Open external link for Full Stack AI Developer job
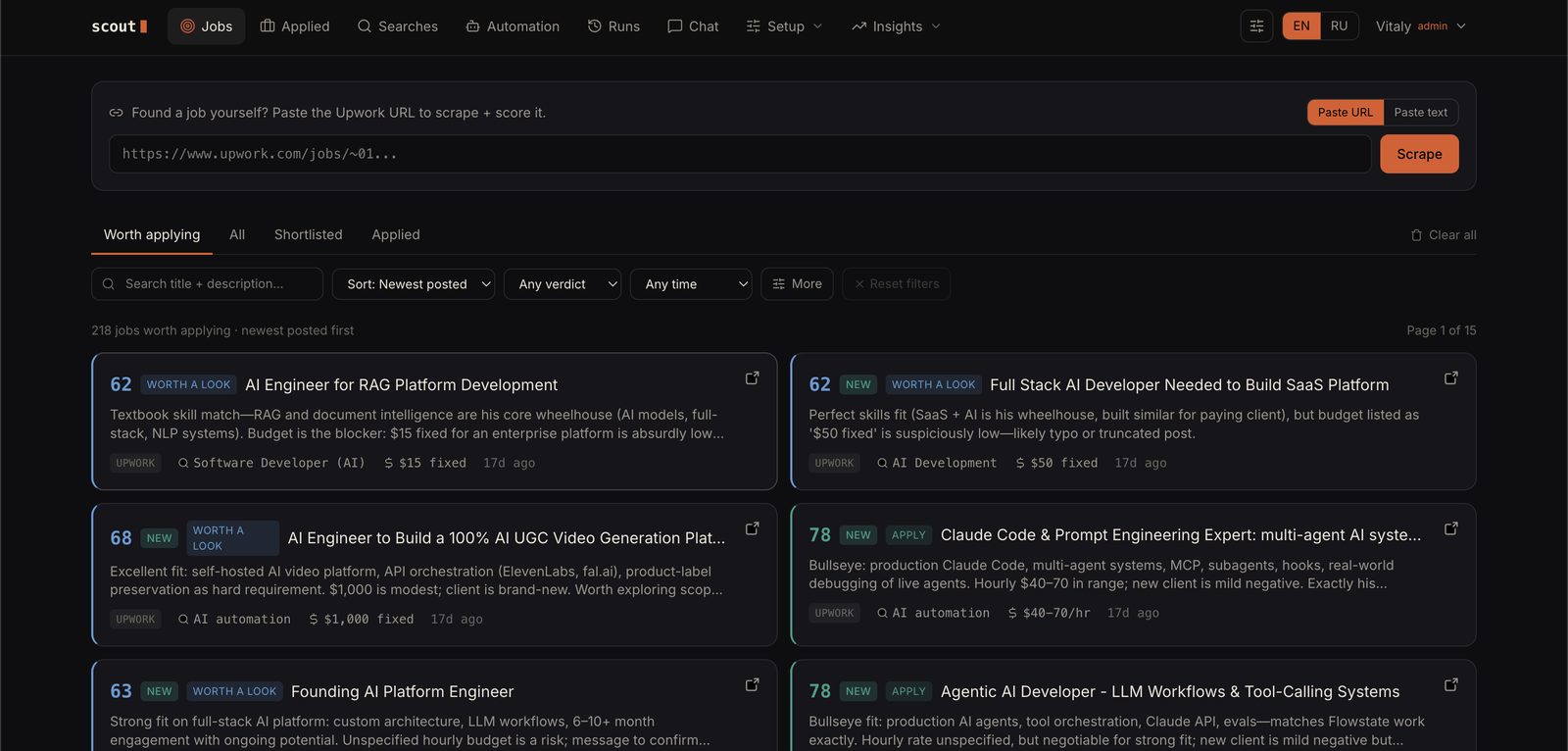Viewport: 1568px width, 751px height. click(1450, 378)
